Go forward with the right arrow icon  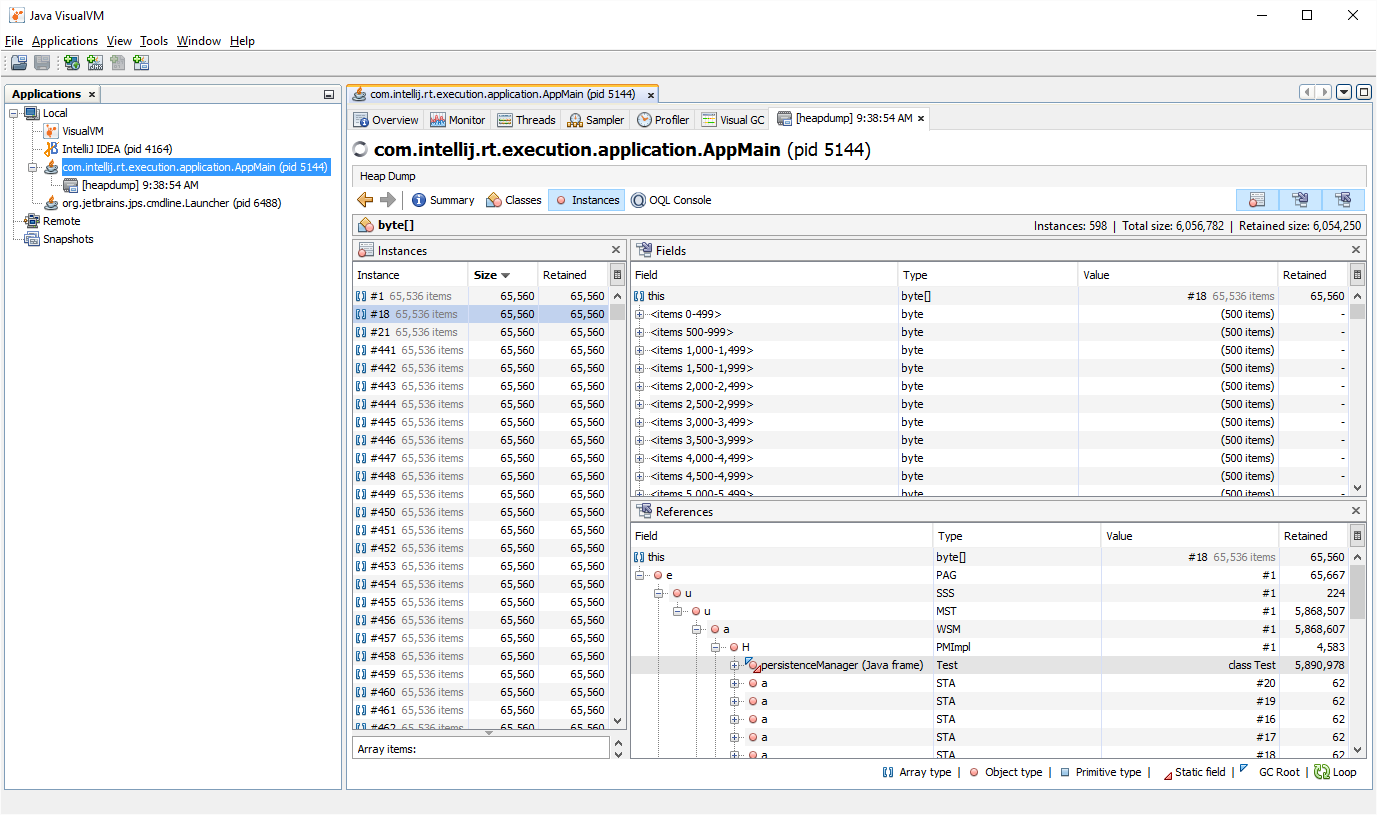(x=388, y=200)
